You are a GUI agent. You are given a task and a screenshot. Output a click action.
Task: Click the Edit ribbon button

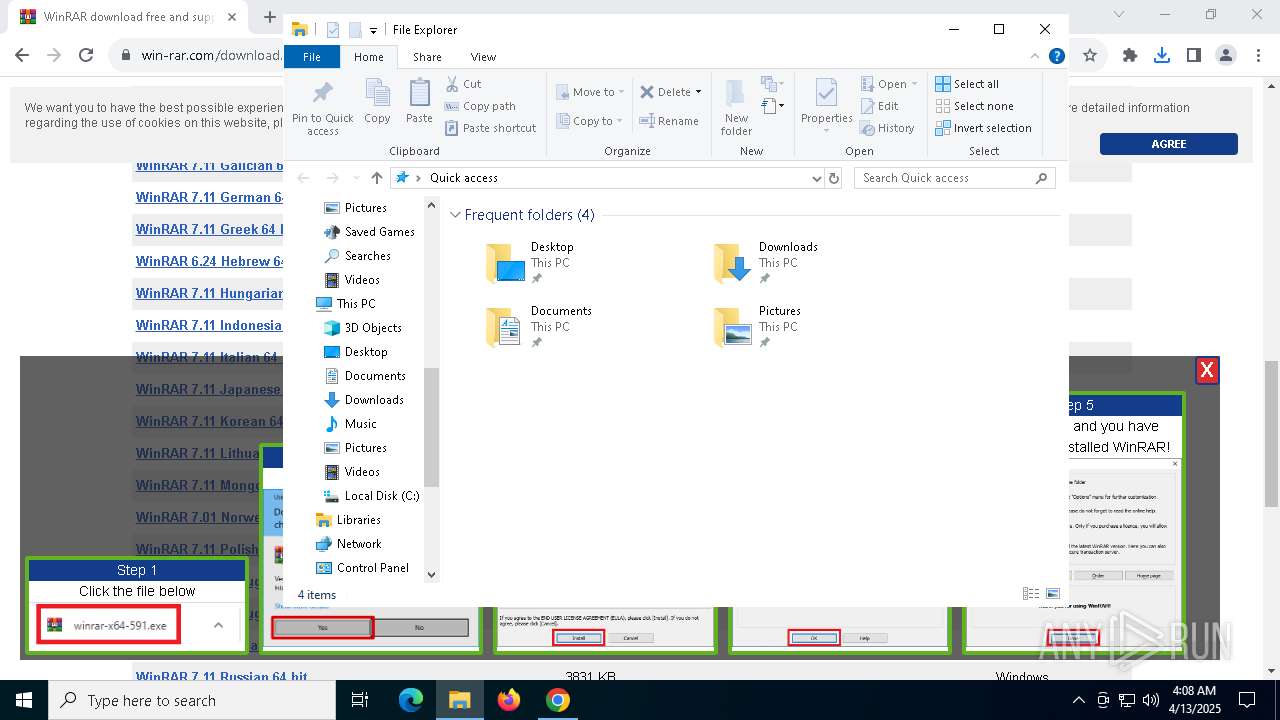point(879,106)
